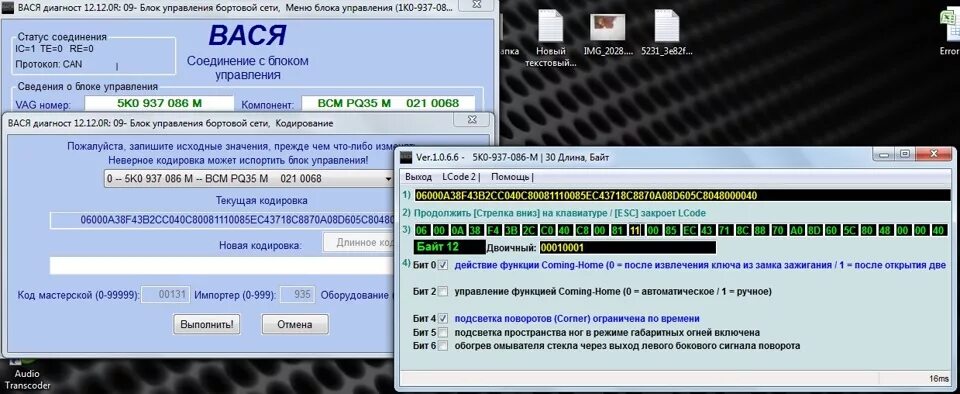Select byte cell 2C

tap(529, 230)
